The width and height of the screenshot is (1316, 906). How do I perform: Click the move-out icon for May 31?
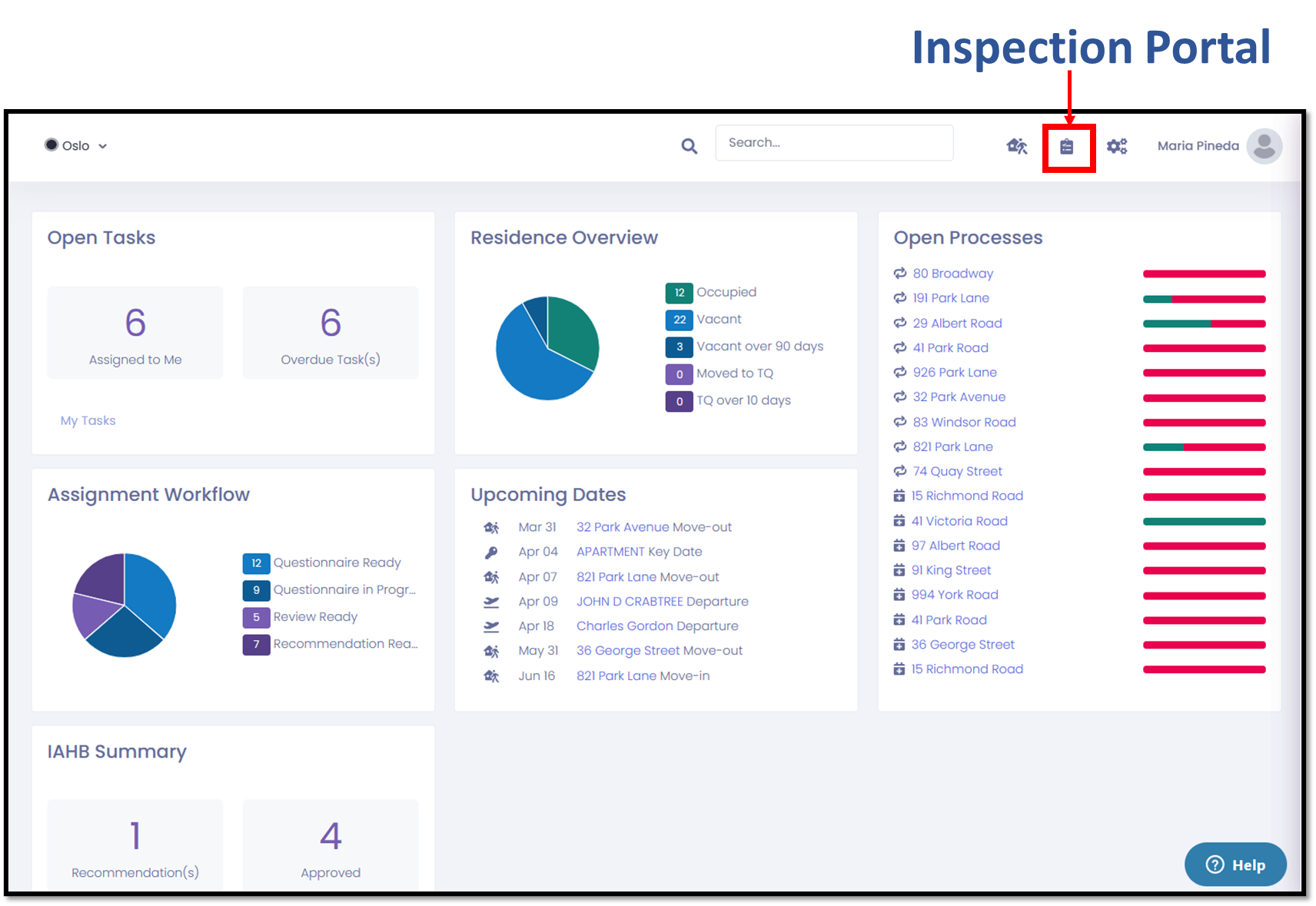pyautogui.click(x=491, y=651)
